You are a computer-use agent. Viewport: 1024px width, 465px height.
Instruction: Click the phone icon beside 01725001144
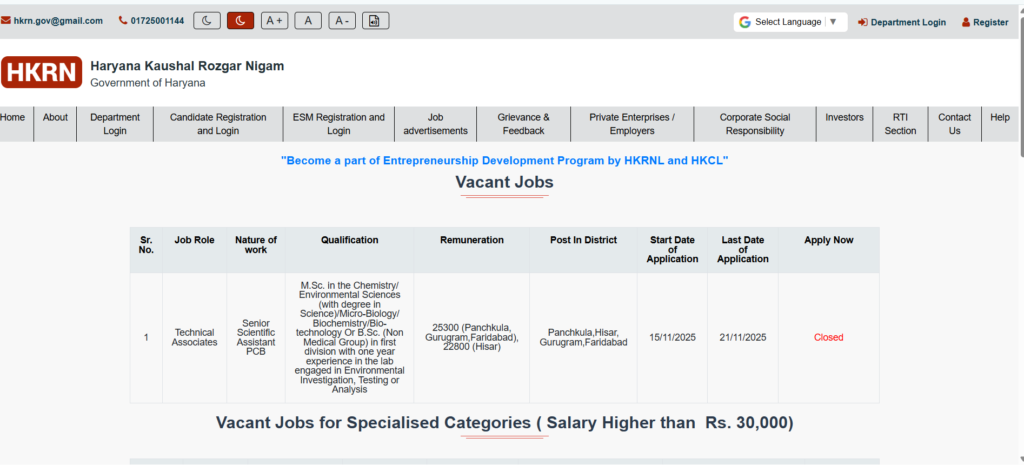click(123, 21)
